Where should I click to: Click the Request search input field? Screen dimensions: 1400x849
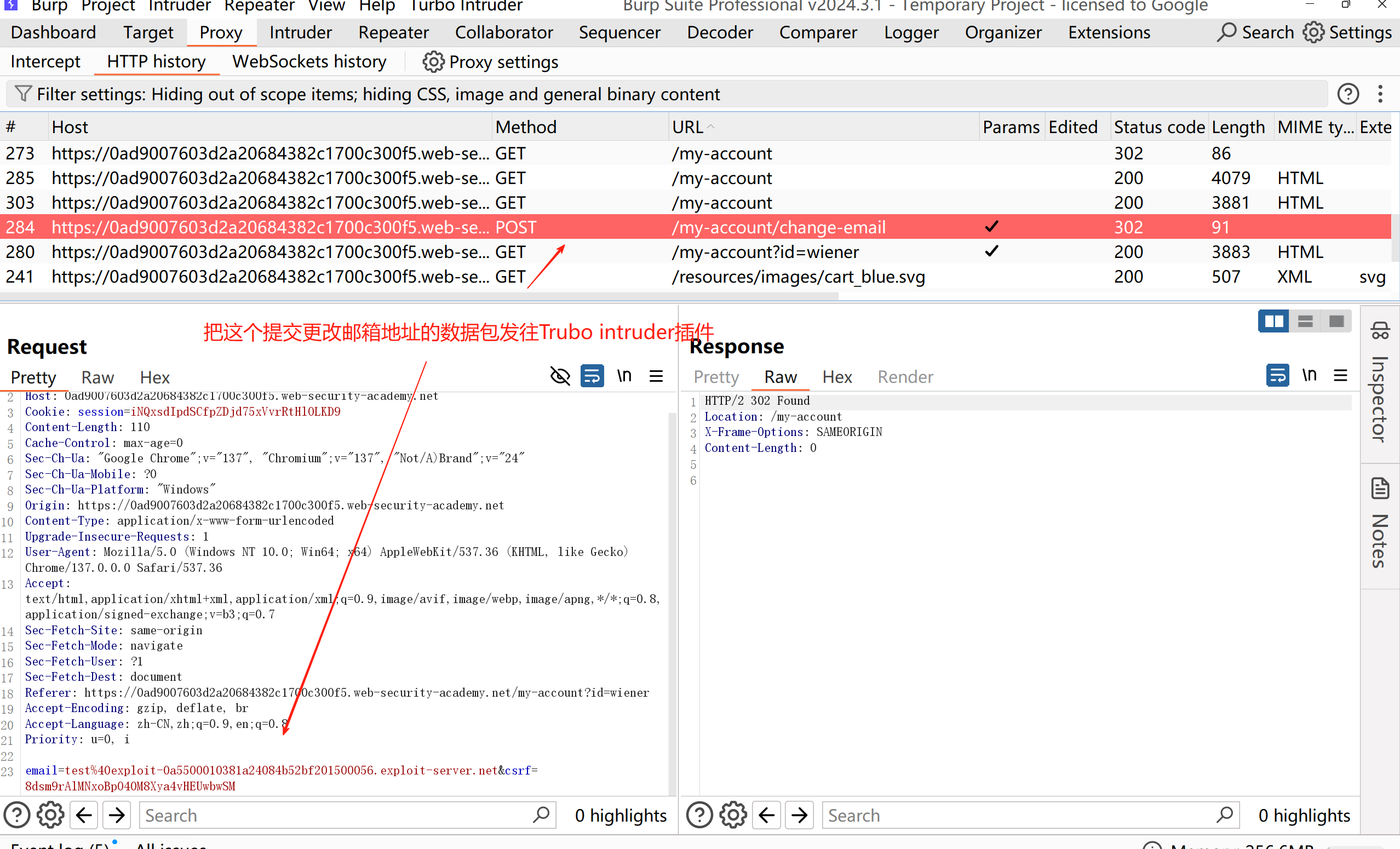(x=335, y=815)
